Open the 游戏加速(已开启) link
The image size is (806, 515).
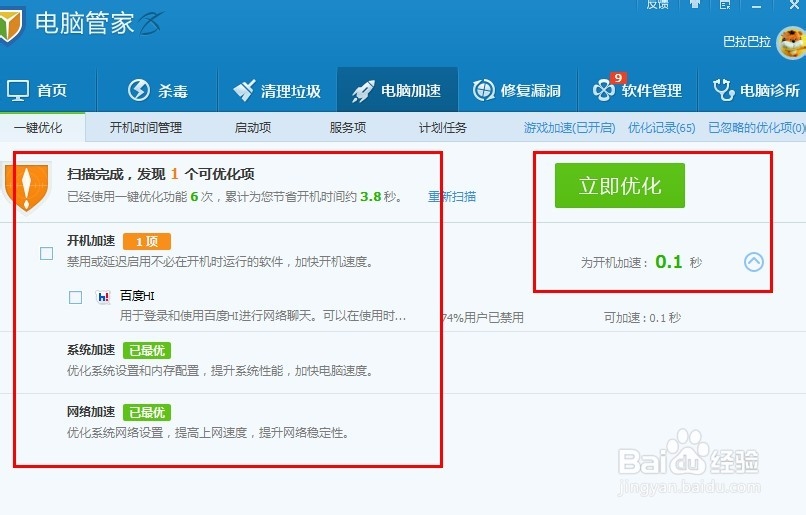click(570, 127)
